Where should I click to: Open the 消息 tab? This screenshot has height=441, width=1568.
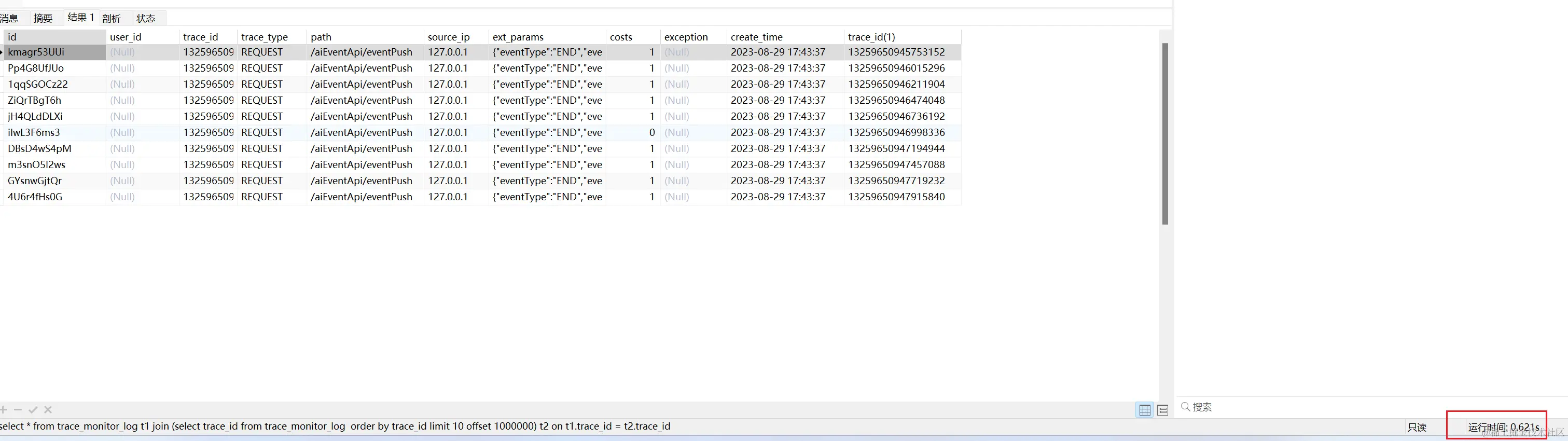pos(9,18)
